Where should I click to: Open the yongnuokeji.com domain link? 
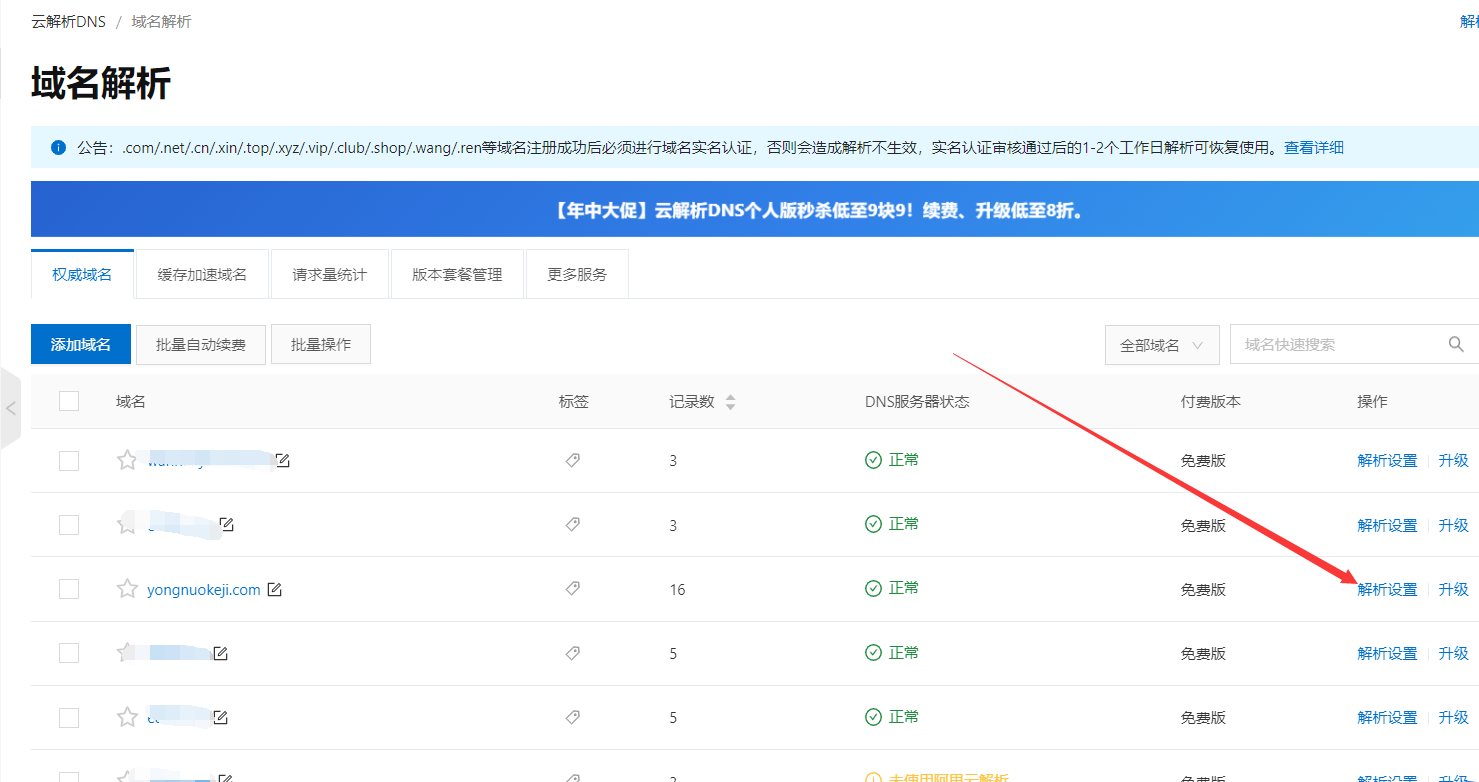pos(204,590)
